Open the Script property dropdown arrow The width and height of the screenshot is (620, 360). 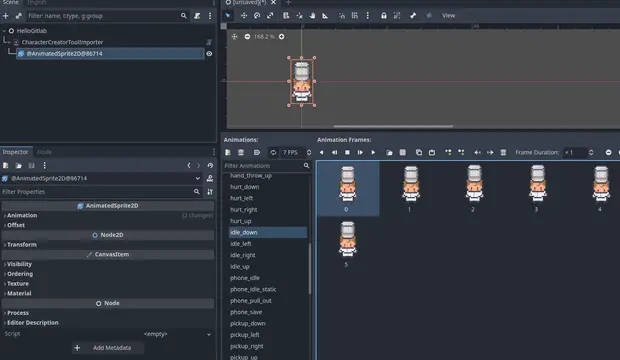click(x=208, y=334)
